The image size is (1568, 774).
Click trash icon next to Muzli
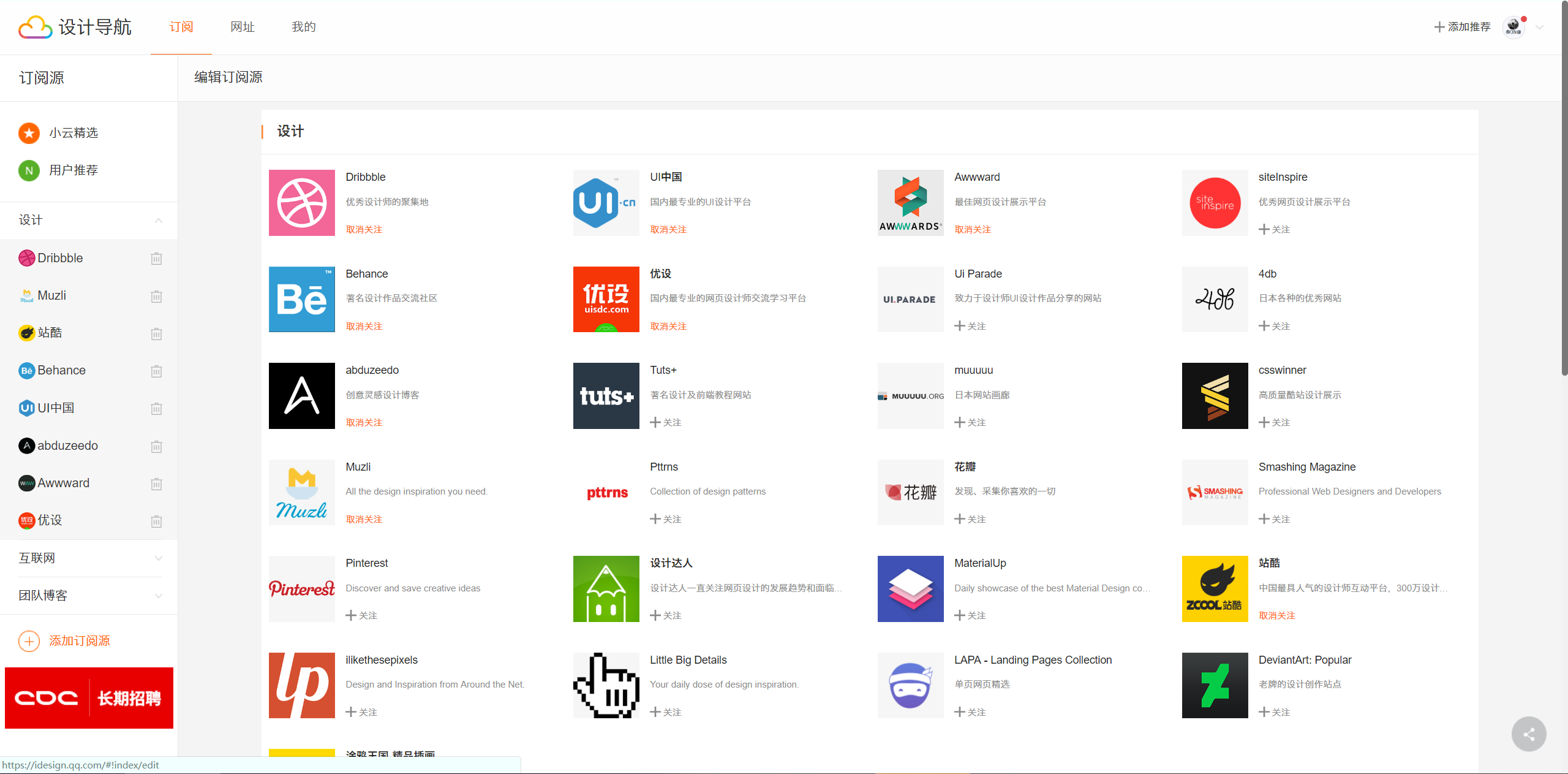click(x=156, y=297)
